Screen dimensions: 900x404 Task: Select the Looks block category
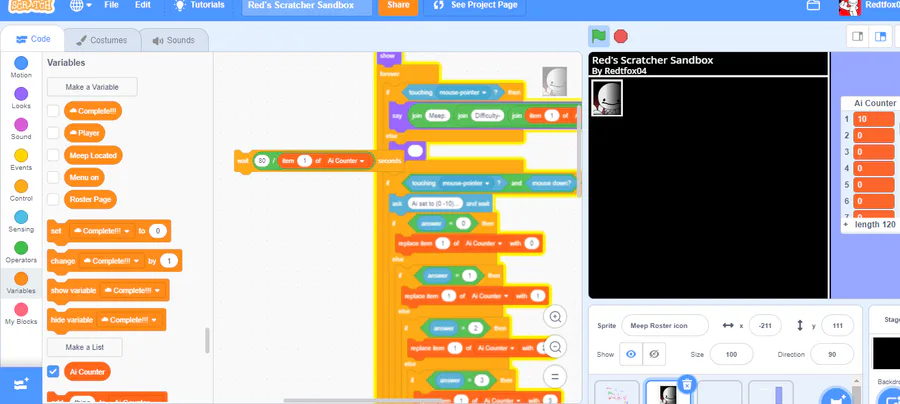(21, 98)
